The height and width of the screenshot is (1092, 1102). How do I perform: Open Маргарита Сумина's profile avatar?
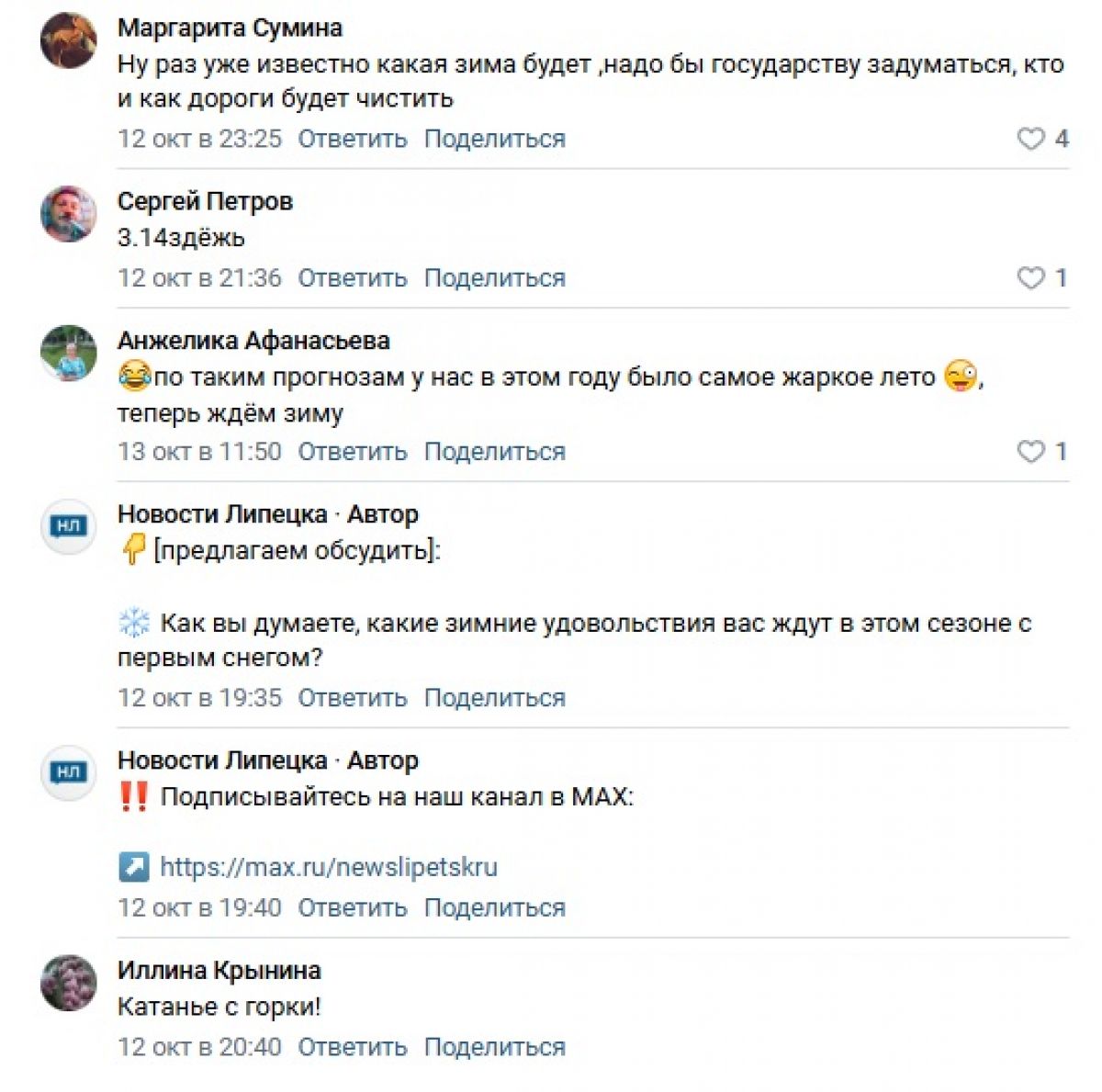[69, 40]
